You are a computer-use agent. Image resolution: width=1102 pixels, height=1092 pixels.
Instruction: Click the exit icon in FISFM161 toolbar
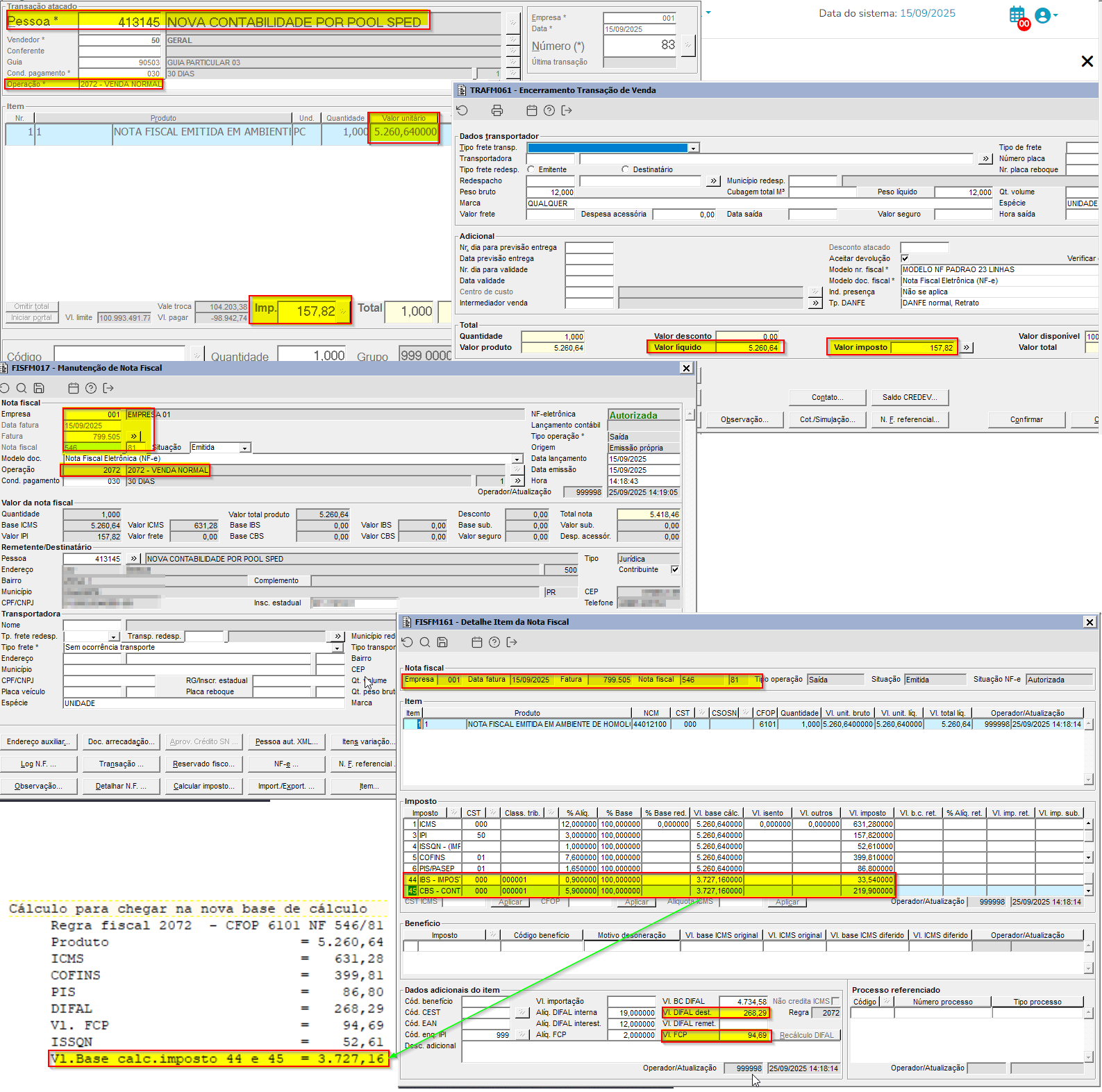[512, 642]
